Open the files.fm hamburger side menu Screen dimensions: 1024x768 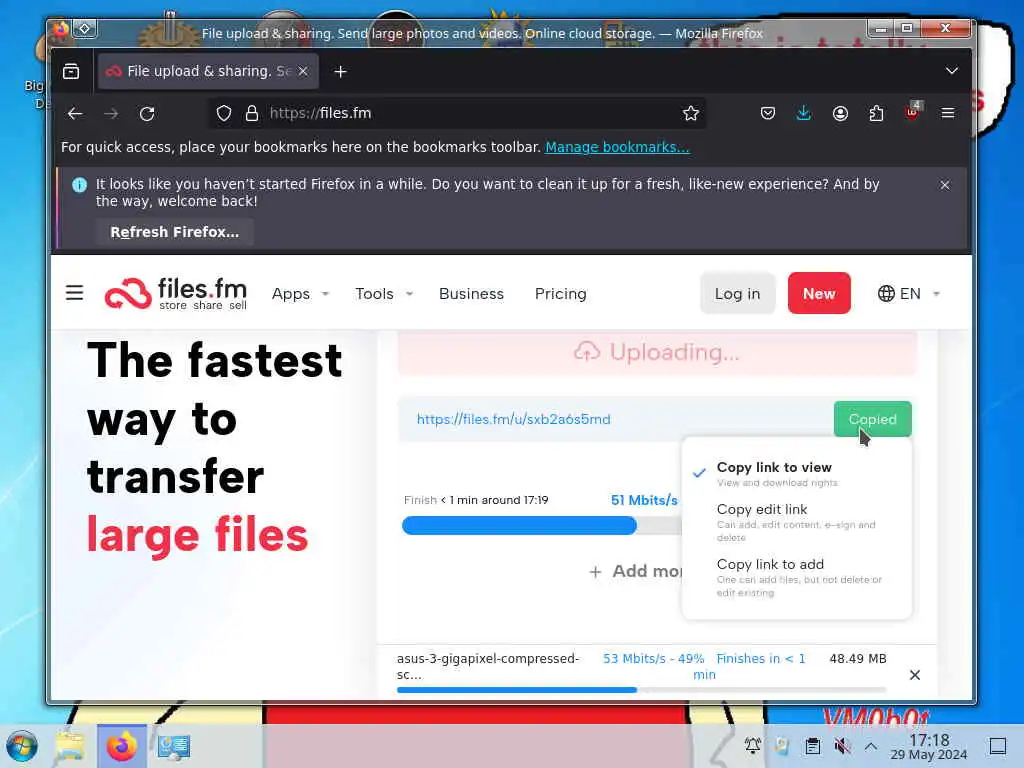coord(74,293)
